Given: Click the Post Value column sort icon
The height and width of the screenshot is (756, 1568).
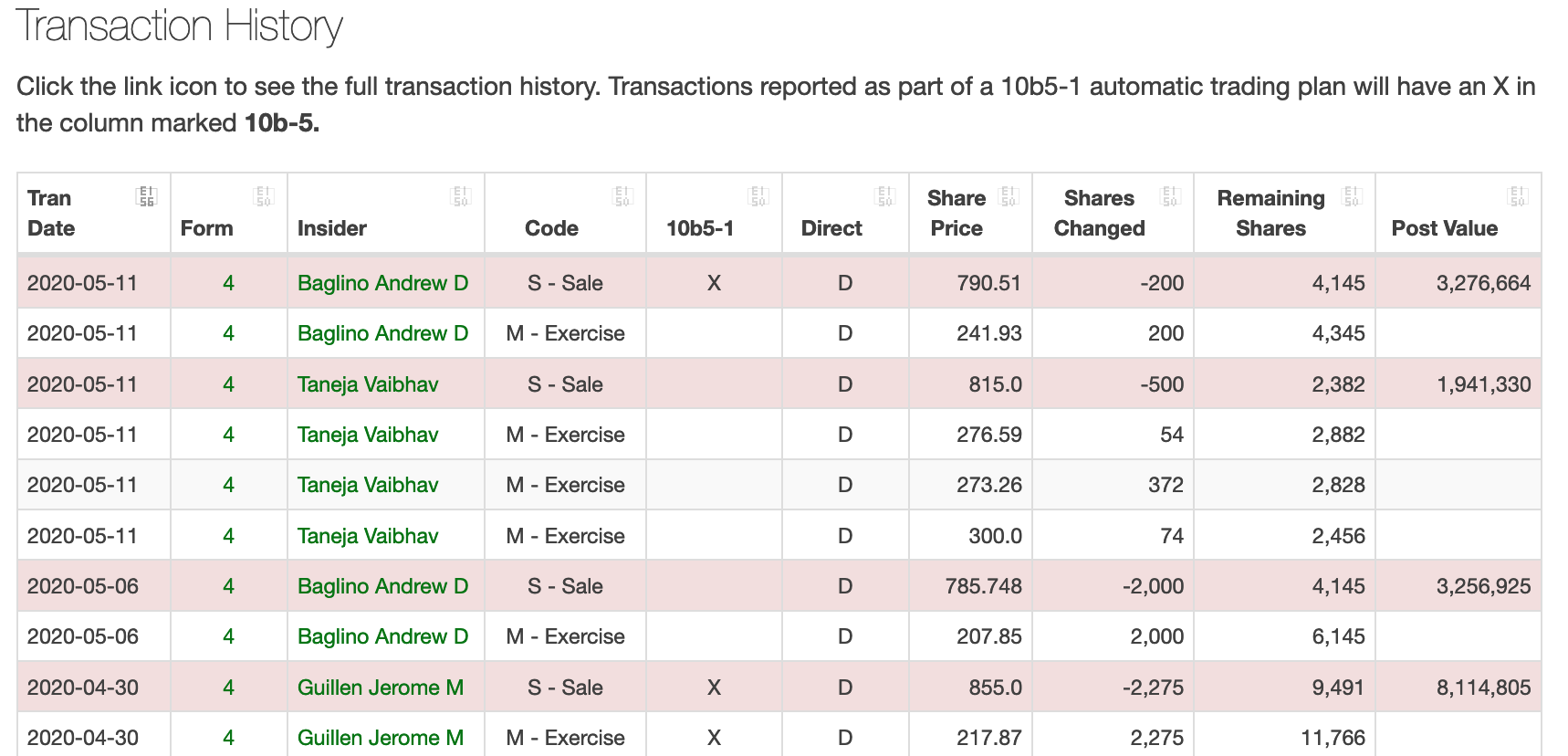Looking at the screenshot, I should click(x=1518, y=195).
